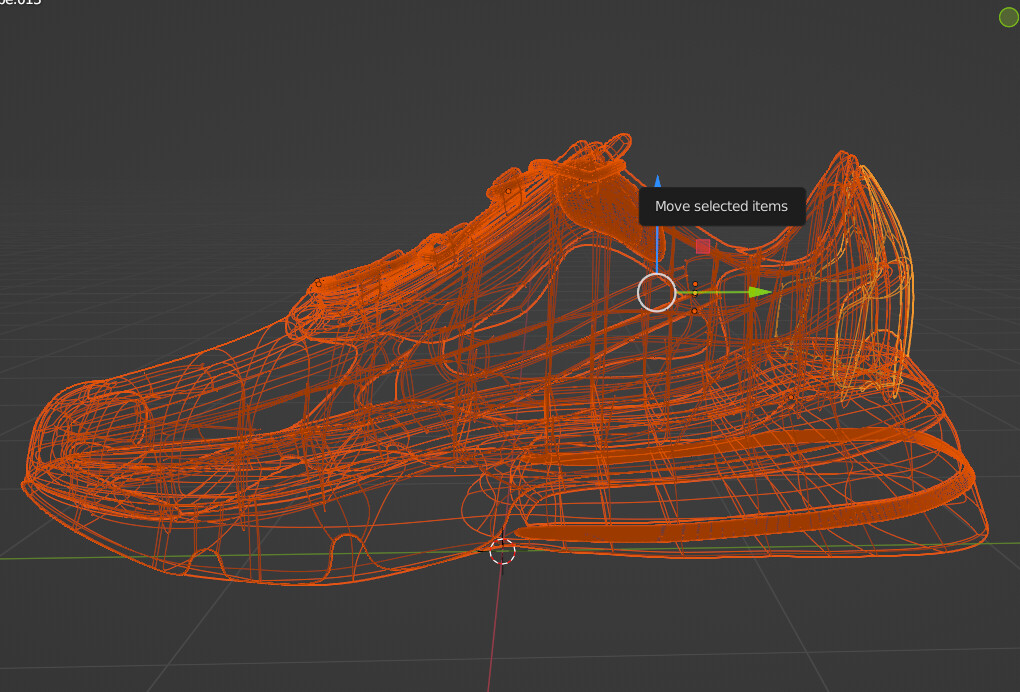Viewport: 1020px width, 692px height.
Task: Click the white circle at the gizmo center
Action: [658, 293]
